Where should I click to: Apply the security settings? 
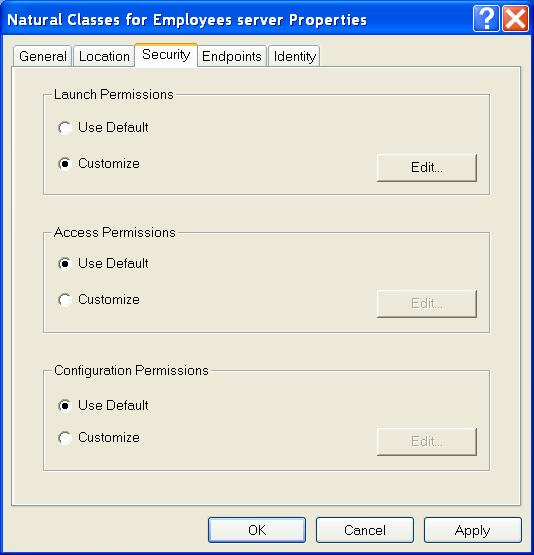[x=473, y=530]
